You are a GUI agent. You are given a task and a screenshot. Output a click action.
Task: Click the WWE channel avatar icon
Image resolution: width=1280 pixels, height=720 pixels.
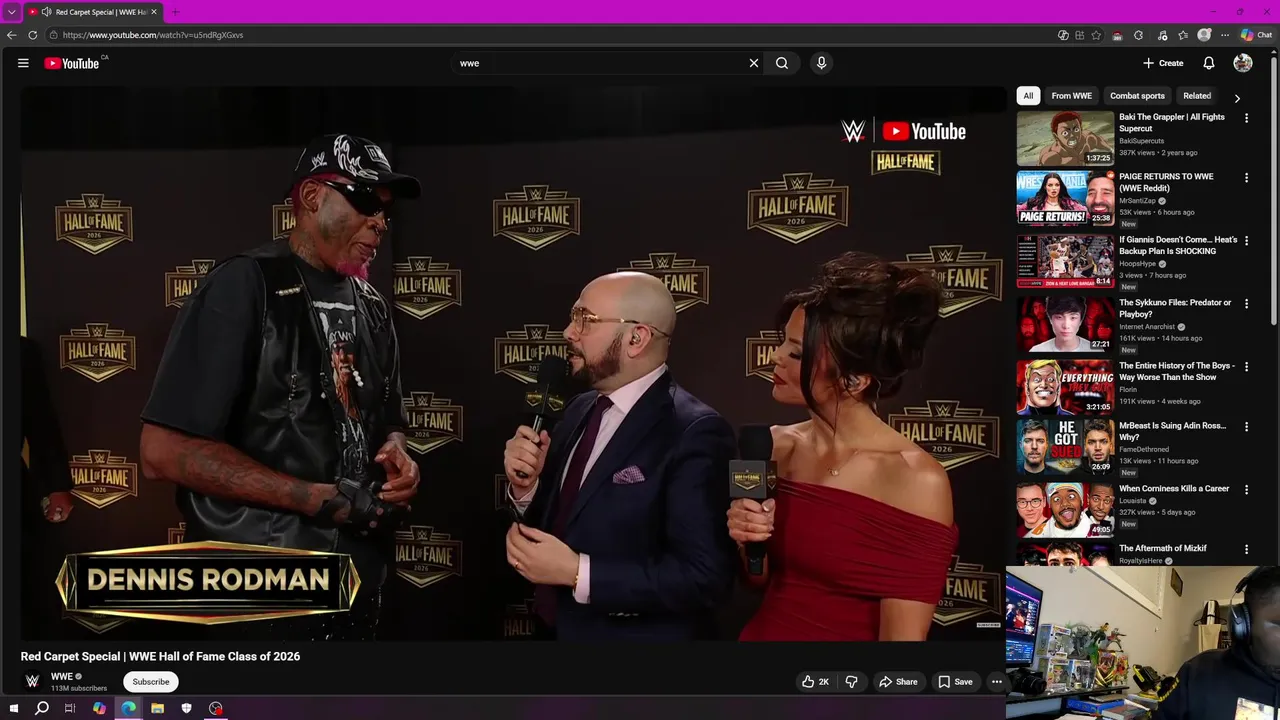pyautogui.click(x=32, y=682)
